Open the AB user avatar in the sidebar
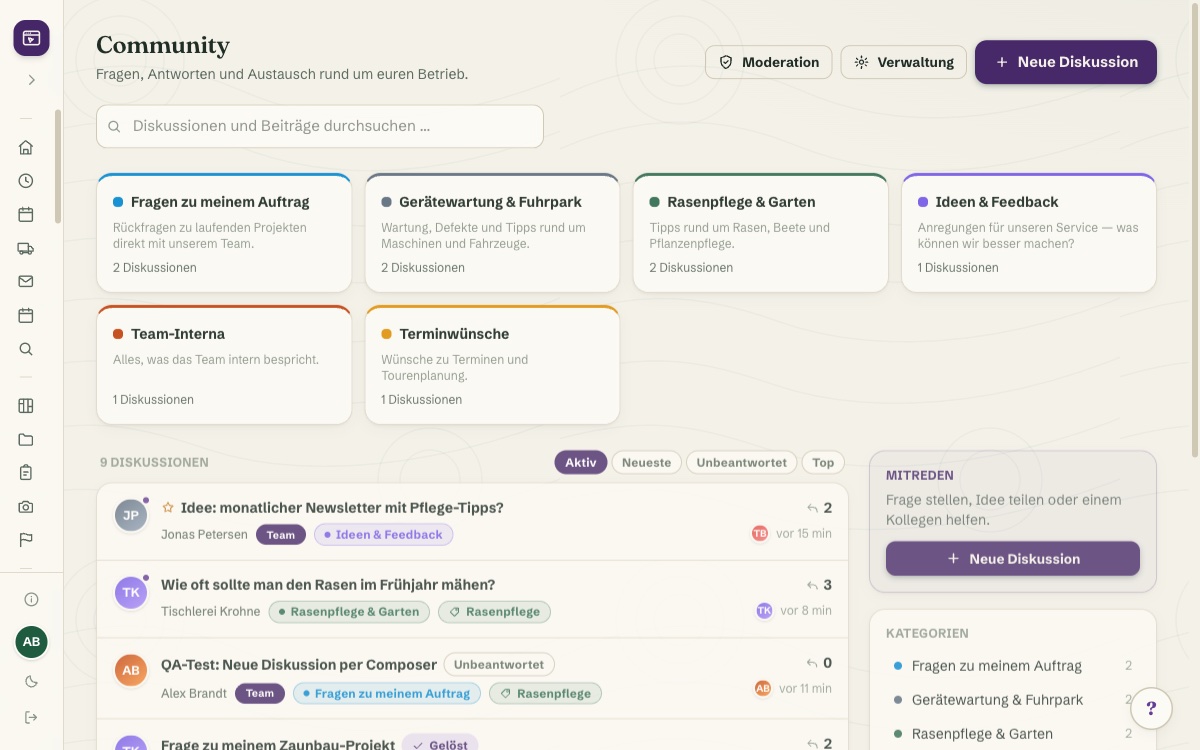 click(x=31, y=642)
